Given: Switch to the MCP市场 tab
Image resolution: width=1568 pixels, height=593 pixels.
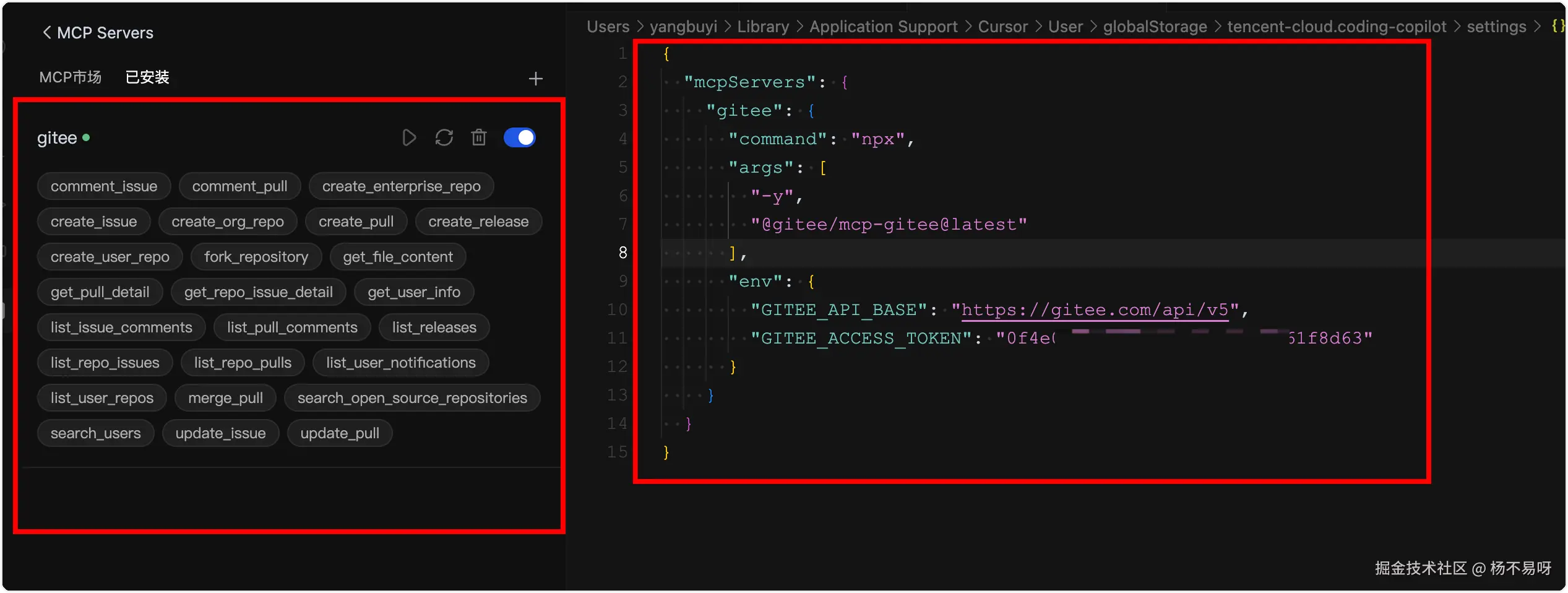Looking at the screenshot, I should [x=71, y=77].
